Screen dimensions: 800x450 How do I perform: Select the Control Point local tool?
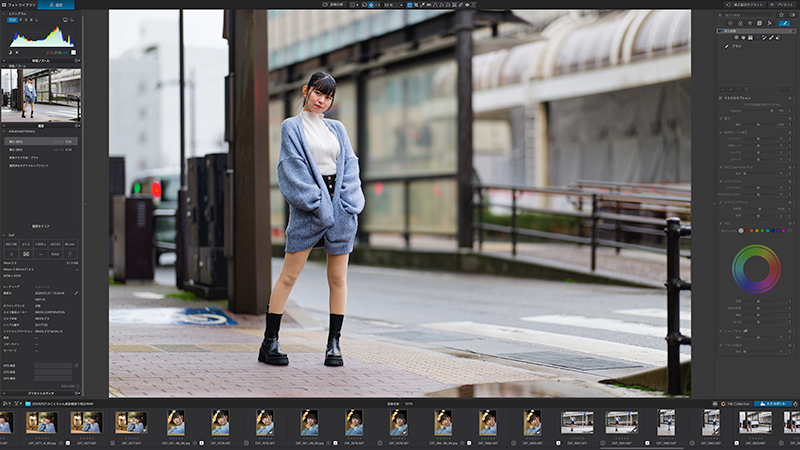pos(736,38)
